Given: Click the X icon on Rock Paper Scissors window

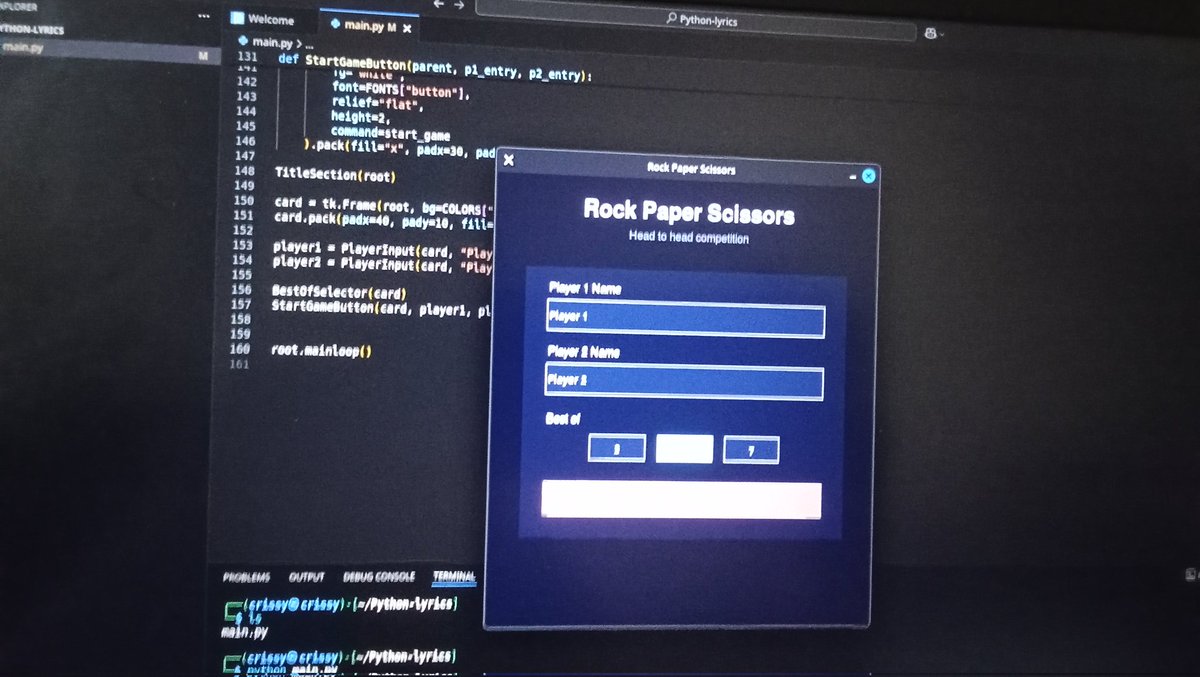Looking at the screenshot, I should [x=508, y=160].
